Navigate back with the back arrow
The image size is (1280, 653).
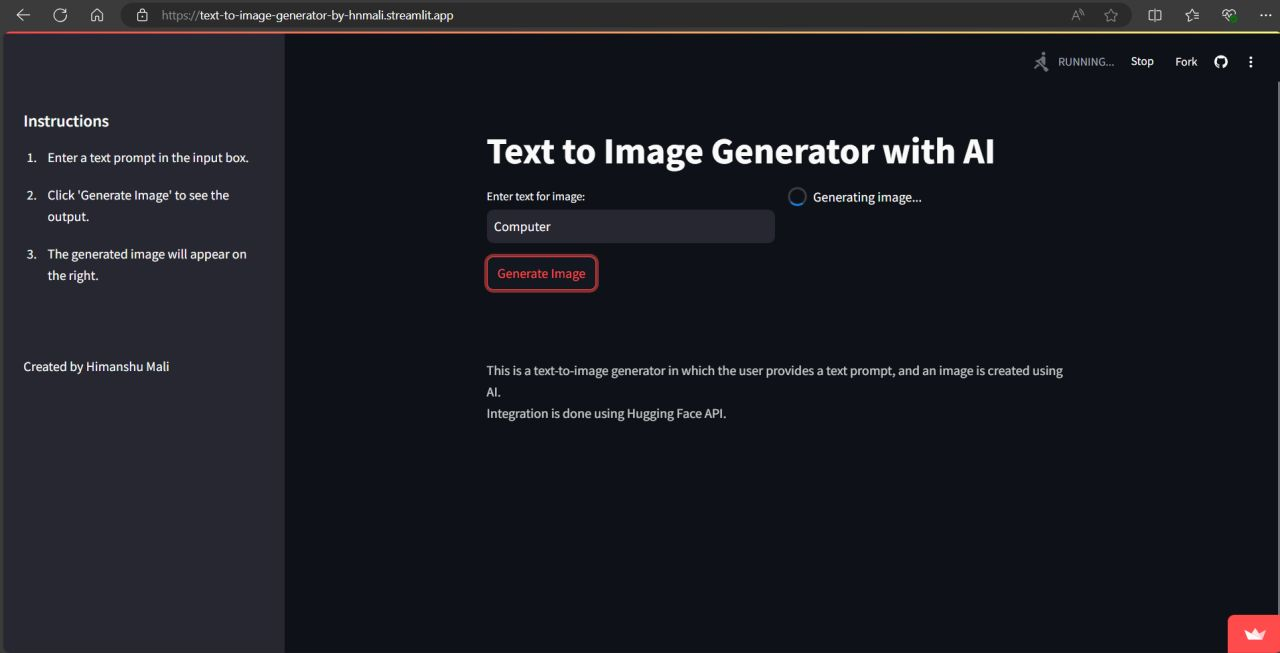22,15
